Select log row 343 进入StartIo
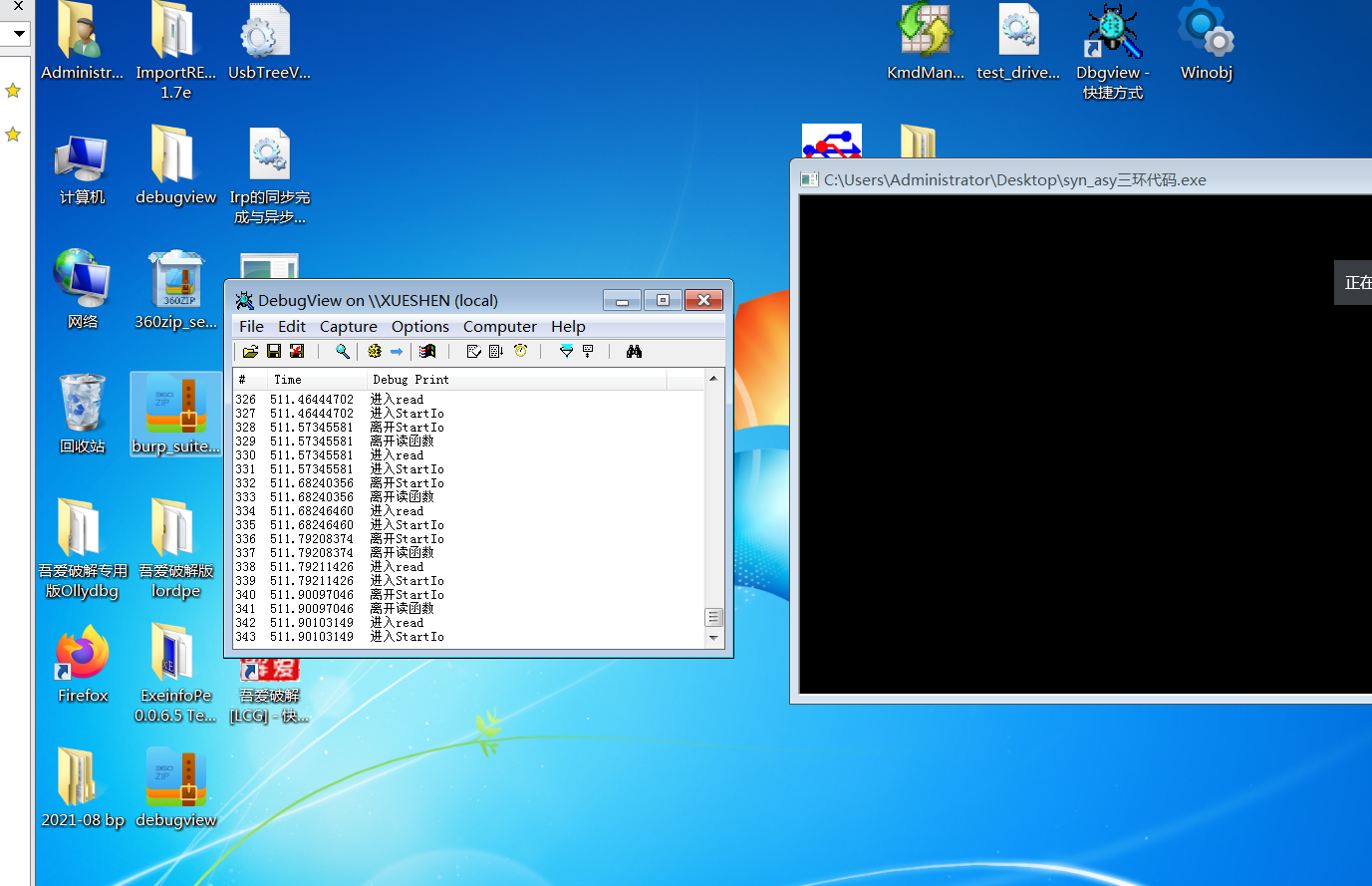Screen dimensions: 1372x886 pyautogui.click(x=468, y=637)
